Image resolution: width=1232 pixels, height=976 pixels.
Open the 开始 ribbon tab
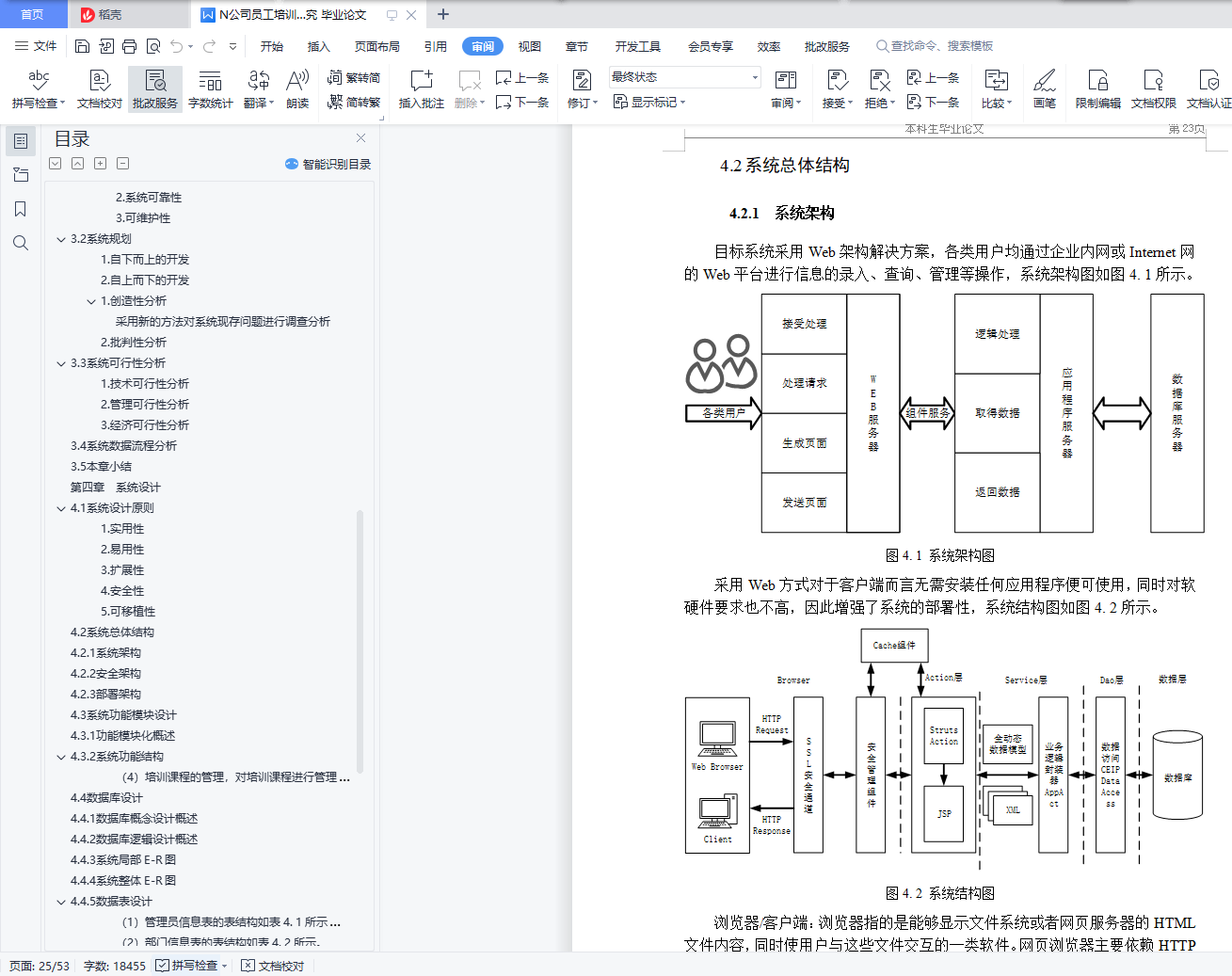(x=272, y=46)
